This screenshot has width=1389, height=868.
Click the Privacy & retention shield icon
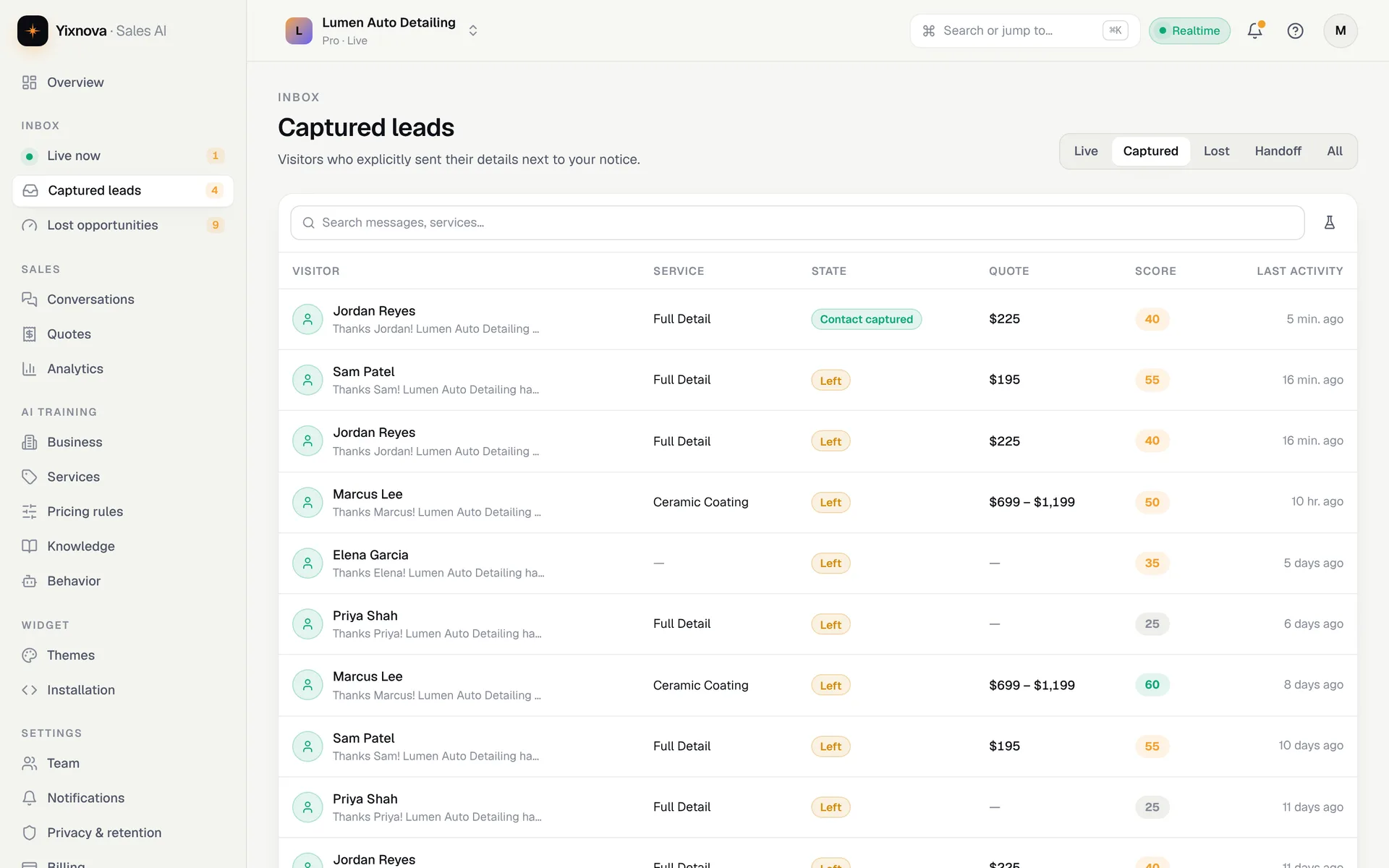point(29,833)
